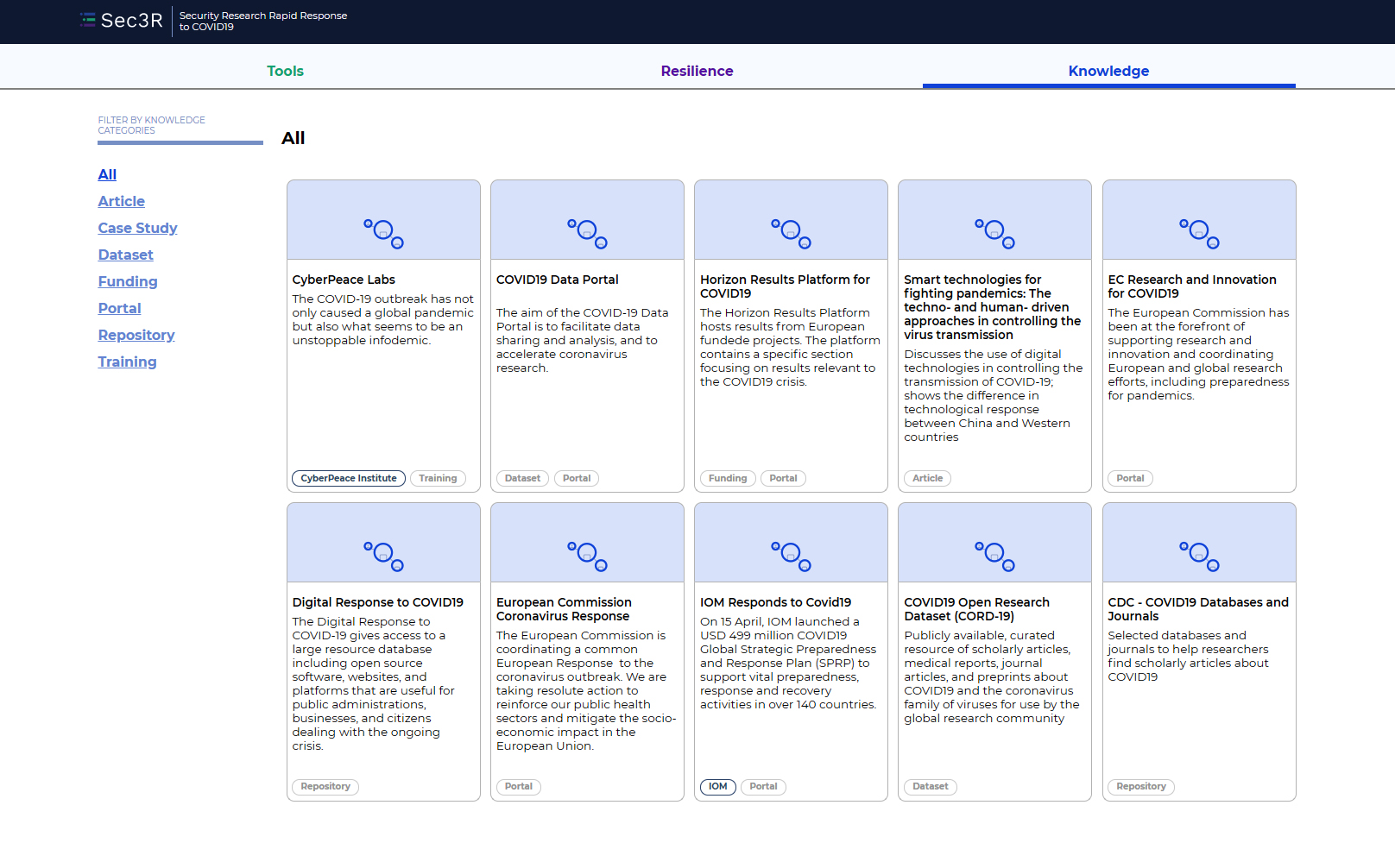The image size is (1395, 868).
Task: Click the CyberPeace Institute tag
Action: pos(349,478)
